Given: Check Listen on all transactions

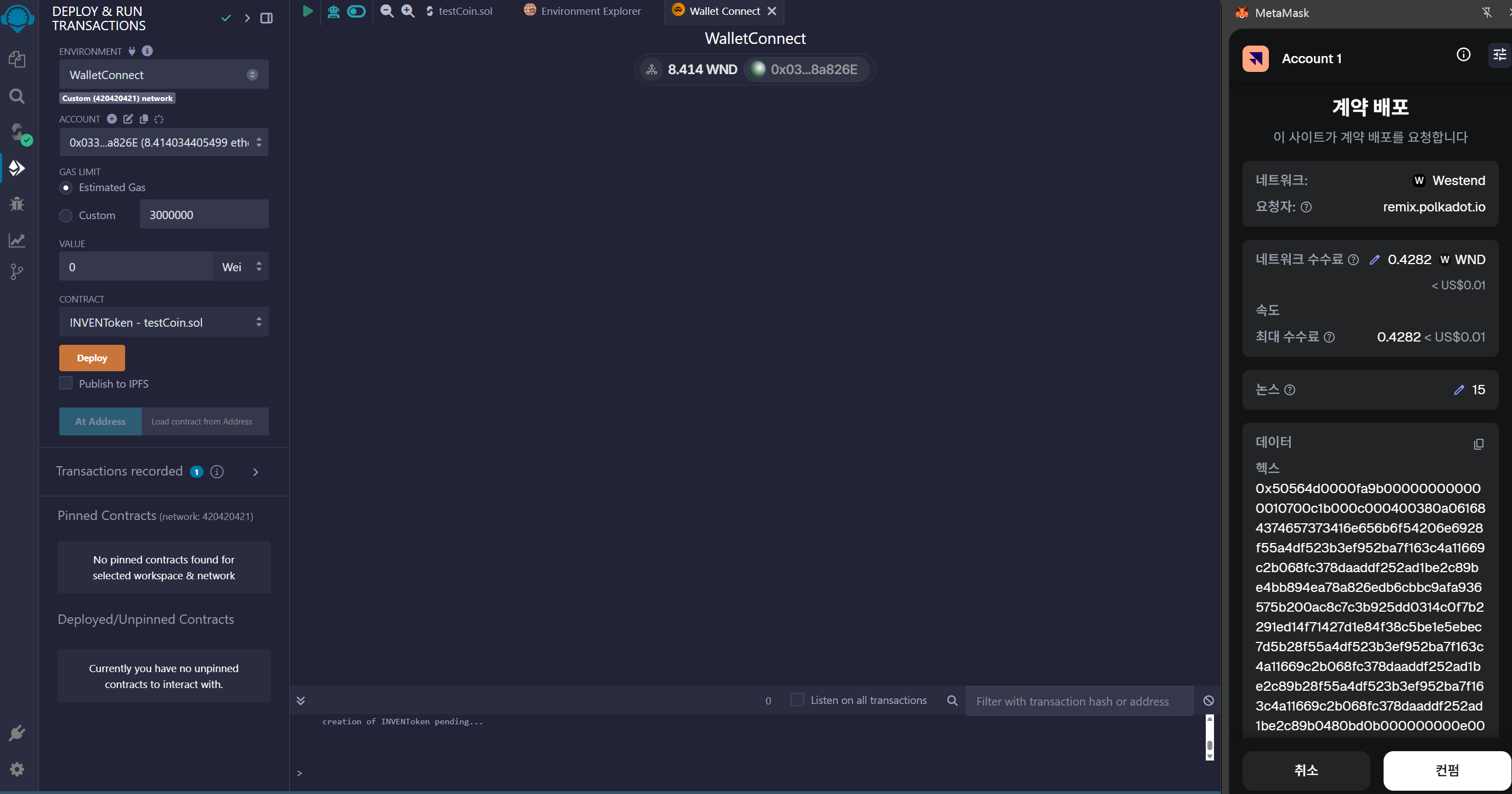Looking at the screenshot, I should point(796,700).
